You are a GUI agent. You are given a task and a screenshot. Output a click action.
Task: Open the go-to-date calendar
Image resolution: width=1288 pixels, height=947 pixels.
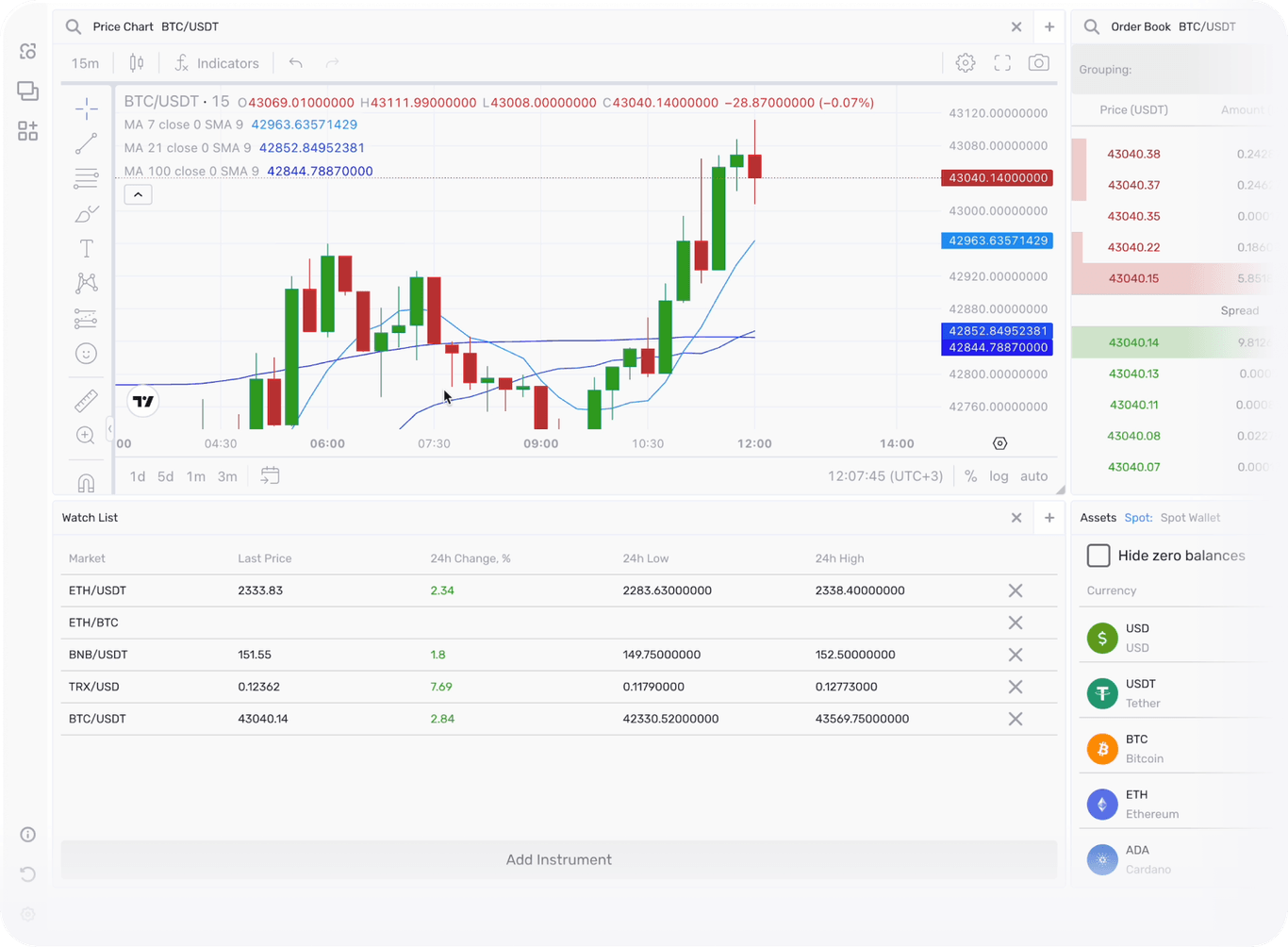click(270, 476)
